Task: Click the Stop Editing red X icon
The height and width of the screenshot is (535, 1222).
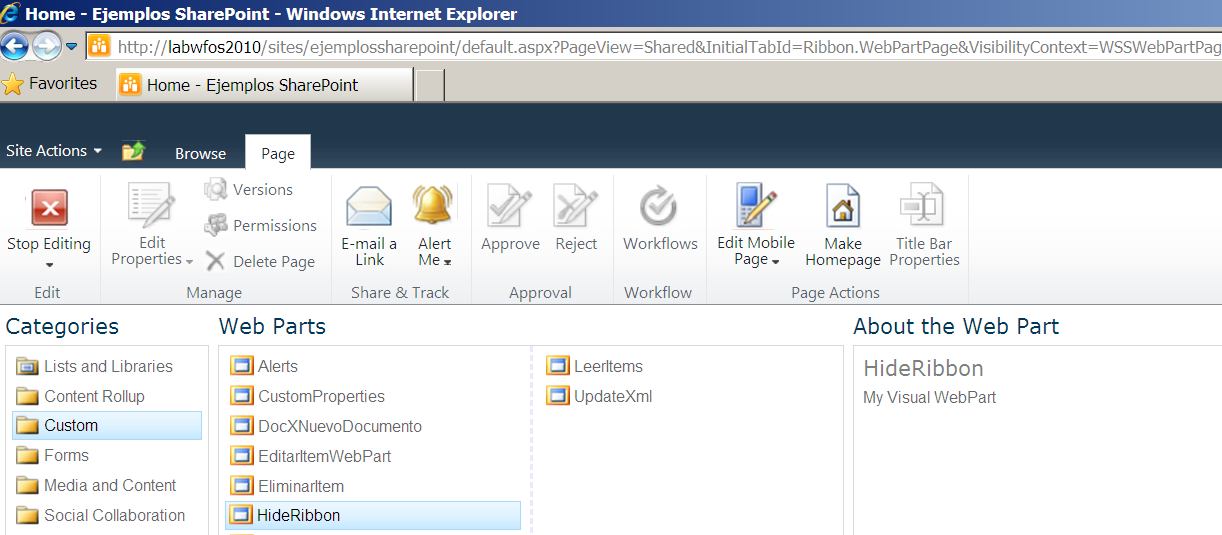Action: click(49, 209)
